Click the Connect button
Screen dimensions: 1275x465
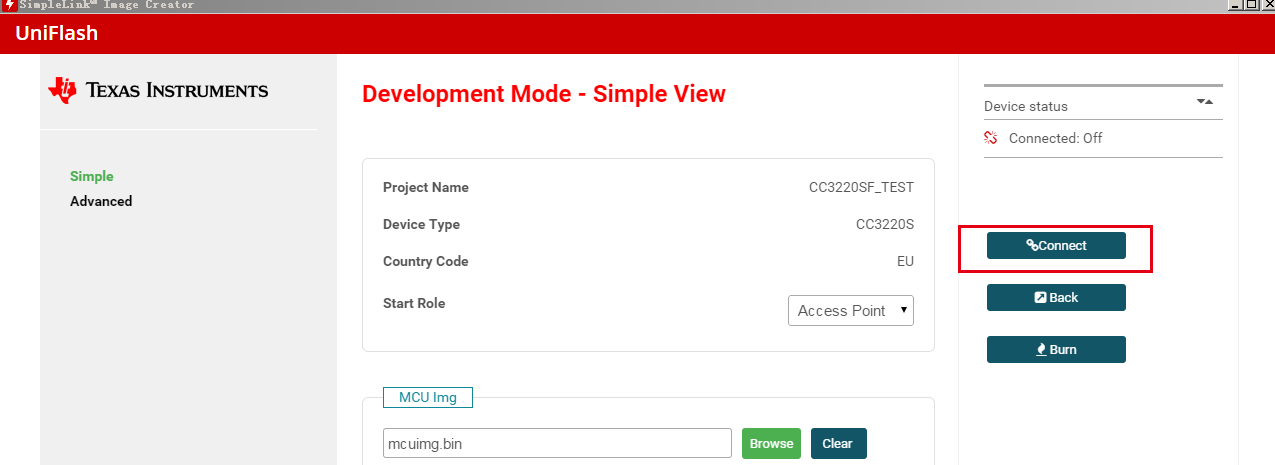1056,245
